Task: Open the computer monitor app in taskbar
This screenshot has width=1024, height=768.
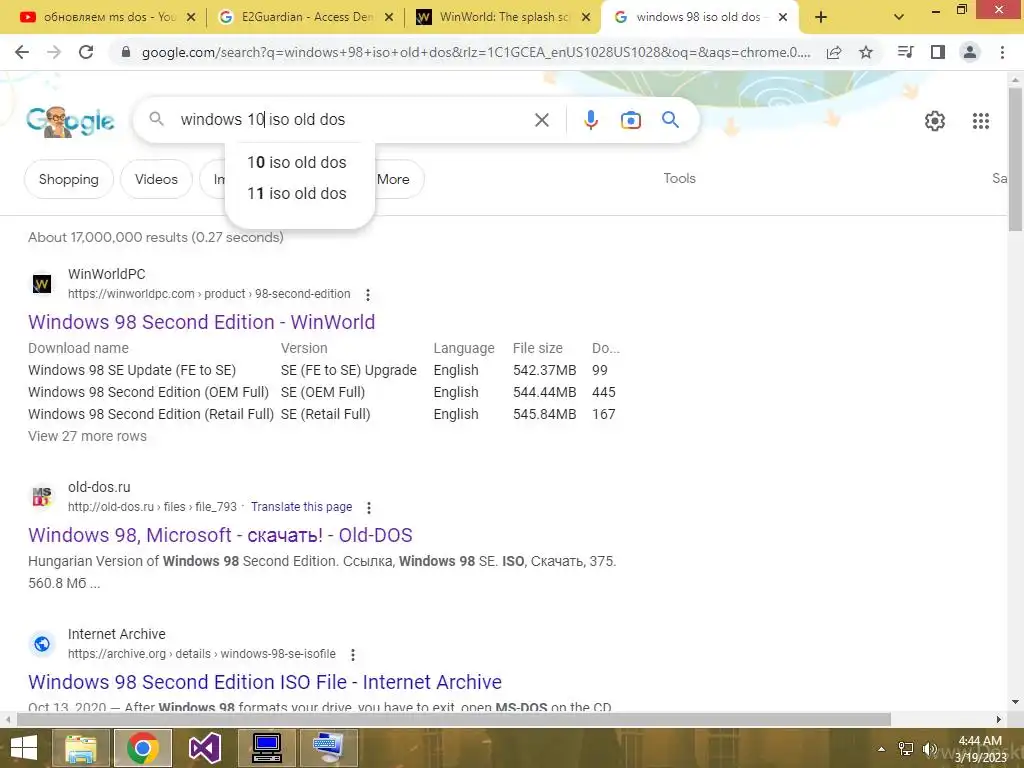Action: 266,748
